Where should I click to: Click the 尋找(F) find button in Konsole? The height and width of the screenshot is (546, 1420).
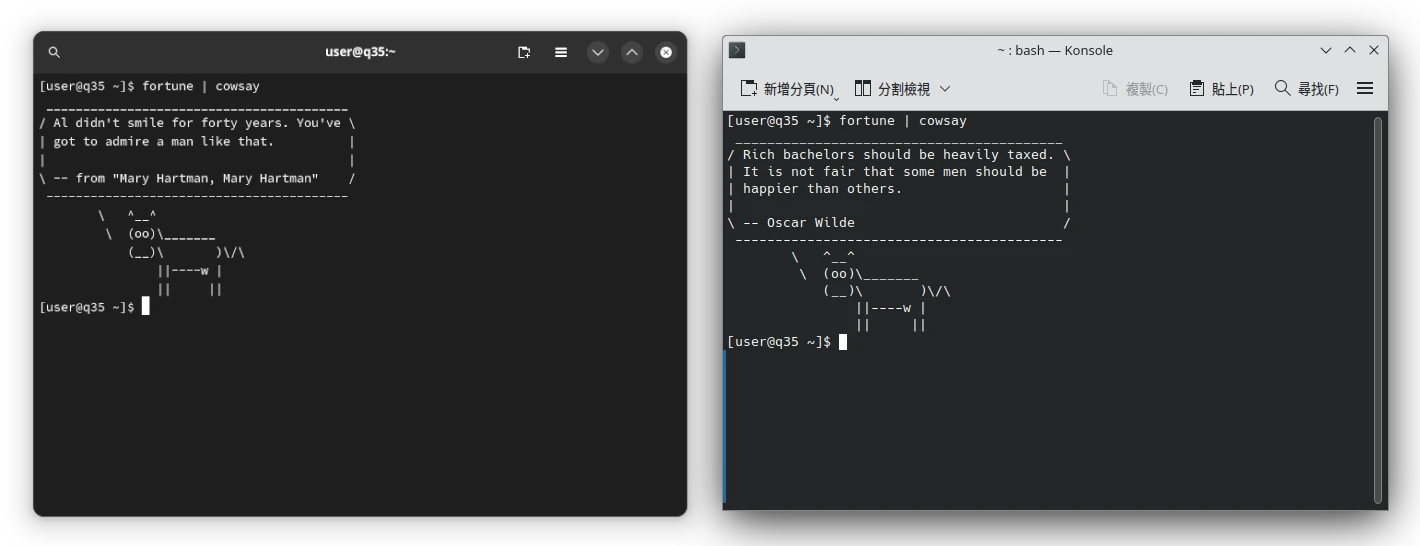click(1306, 89)
